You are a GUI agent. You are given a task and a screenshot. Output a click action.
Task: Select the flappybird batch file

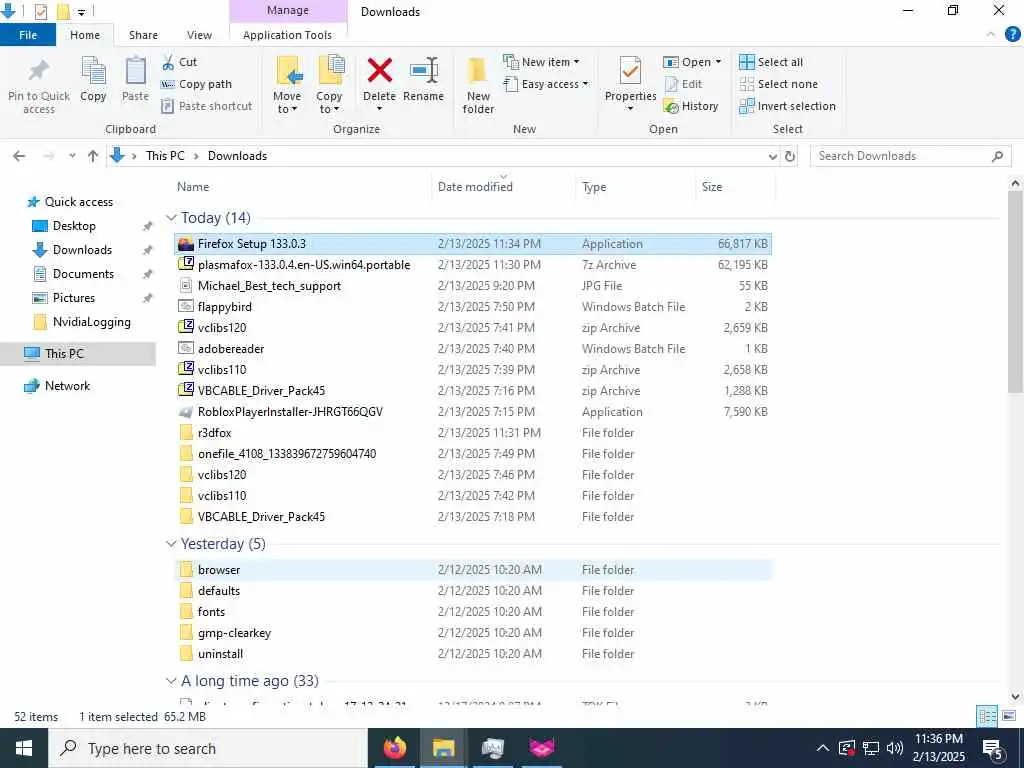473,307
